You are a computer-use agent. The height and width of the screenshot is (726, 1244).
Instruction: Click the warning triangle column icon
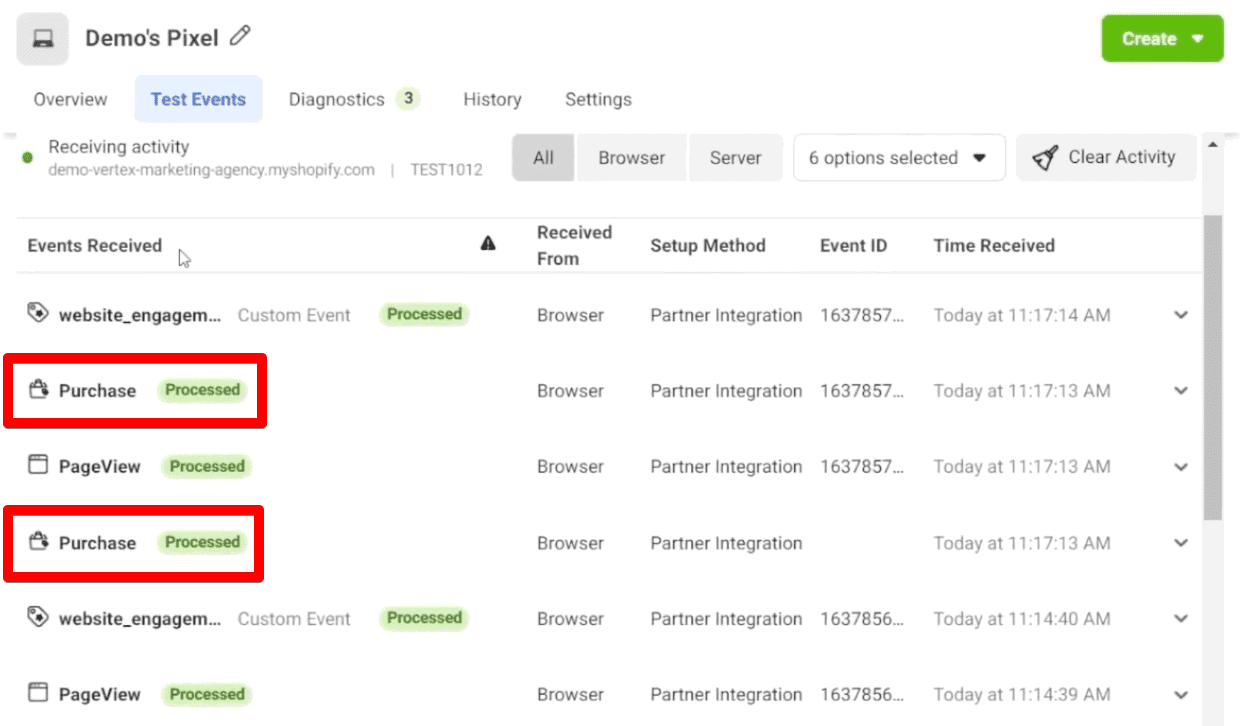pyautogui.click(x=488, y=244)
